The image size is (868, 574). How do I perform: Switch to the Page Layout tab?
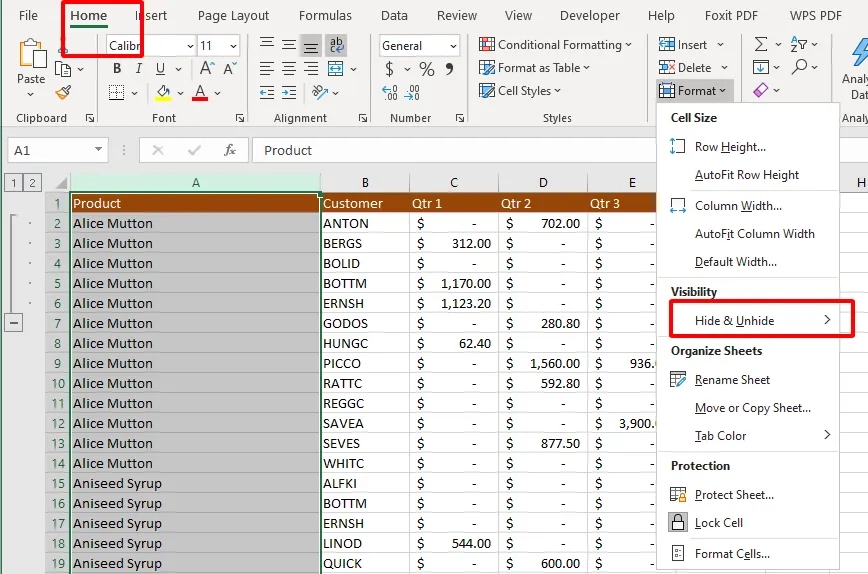233,16
